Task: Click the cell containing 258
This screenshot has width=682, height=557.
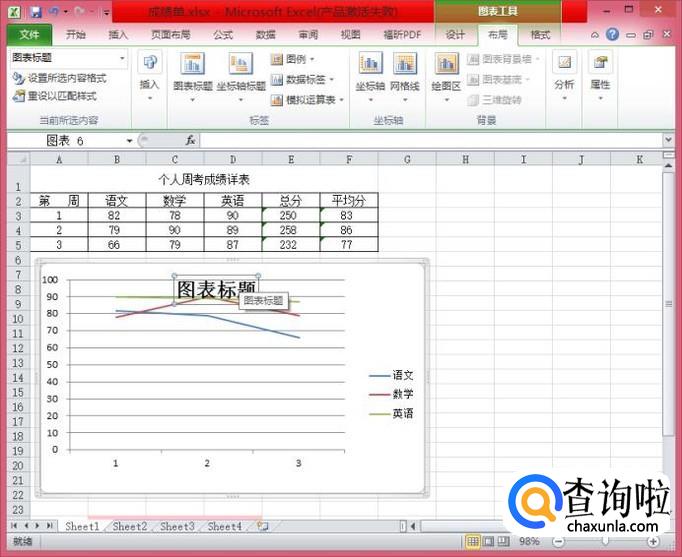Action: (x=291, y=230)
